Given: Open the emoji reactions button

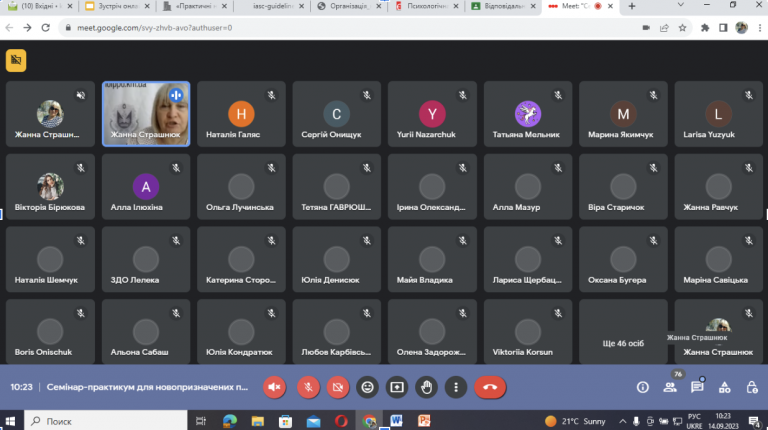Looking at the screenshot, I should [367, 387].
